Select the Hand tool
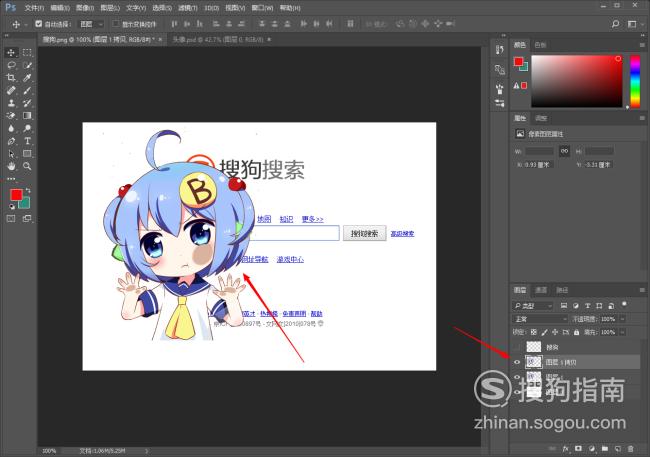650x457 pixels. click(11, 166)
